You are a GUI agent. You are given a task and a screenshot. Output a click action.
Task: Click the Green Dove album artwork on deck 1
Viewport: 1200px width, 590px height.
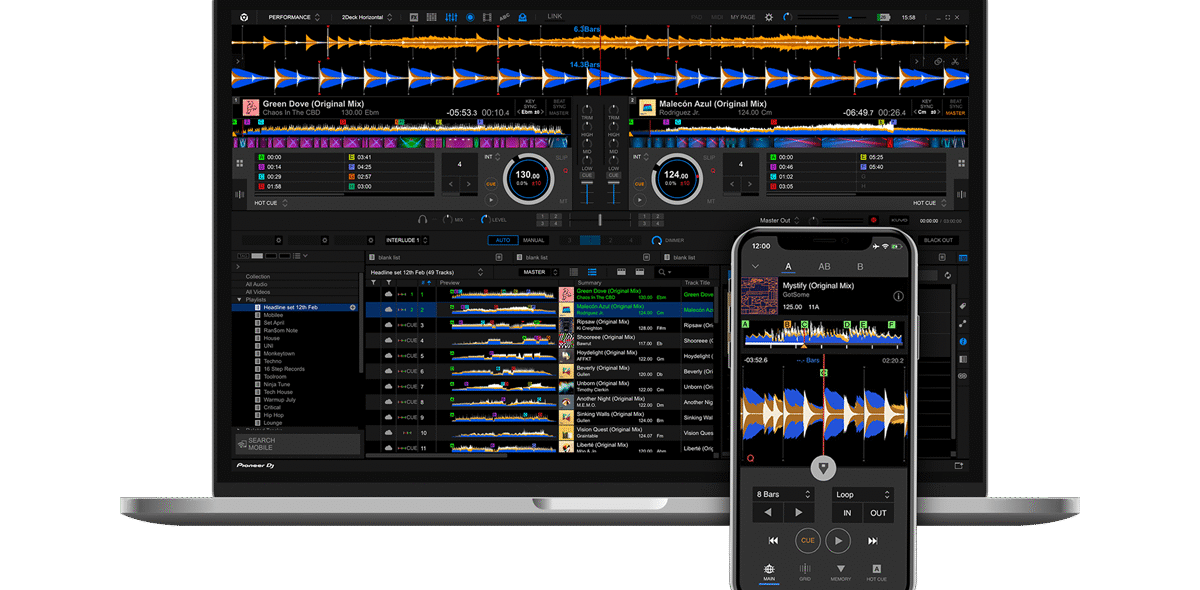coord(251,107)
